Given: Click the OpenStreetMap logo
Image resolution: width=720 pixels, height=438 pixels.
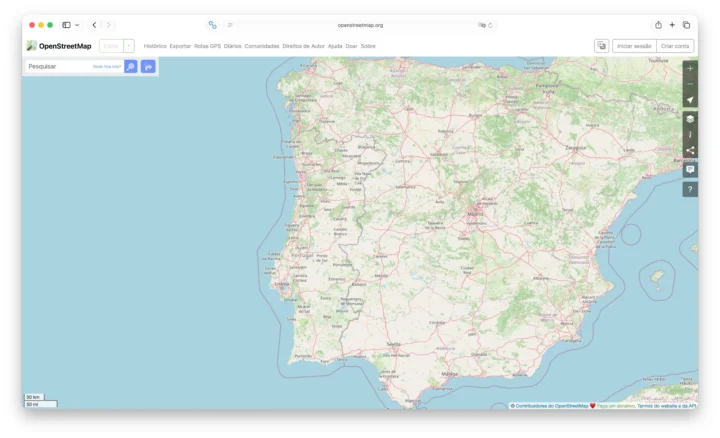Looking at the screenshot, I should pos(59,46).
